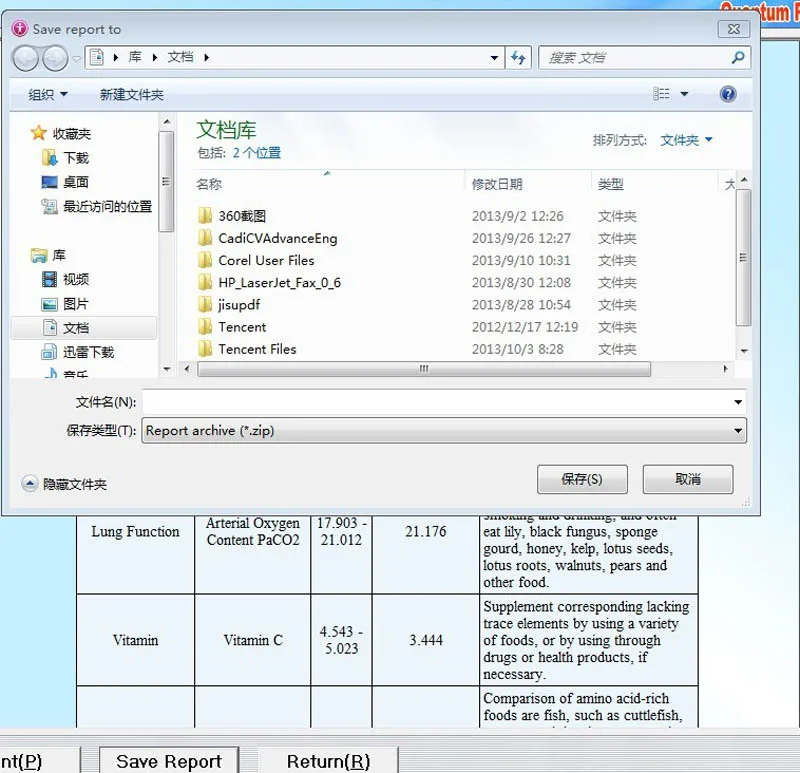The height and width of the screenshot is (773, 800).
Task: Click 新建文件夹 in the toolbar
Action: point(131,95)
